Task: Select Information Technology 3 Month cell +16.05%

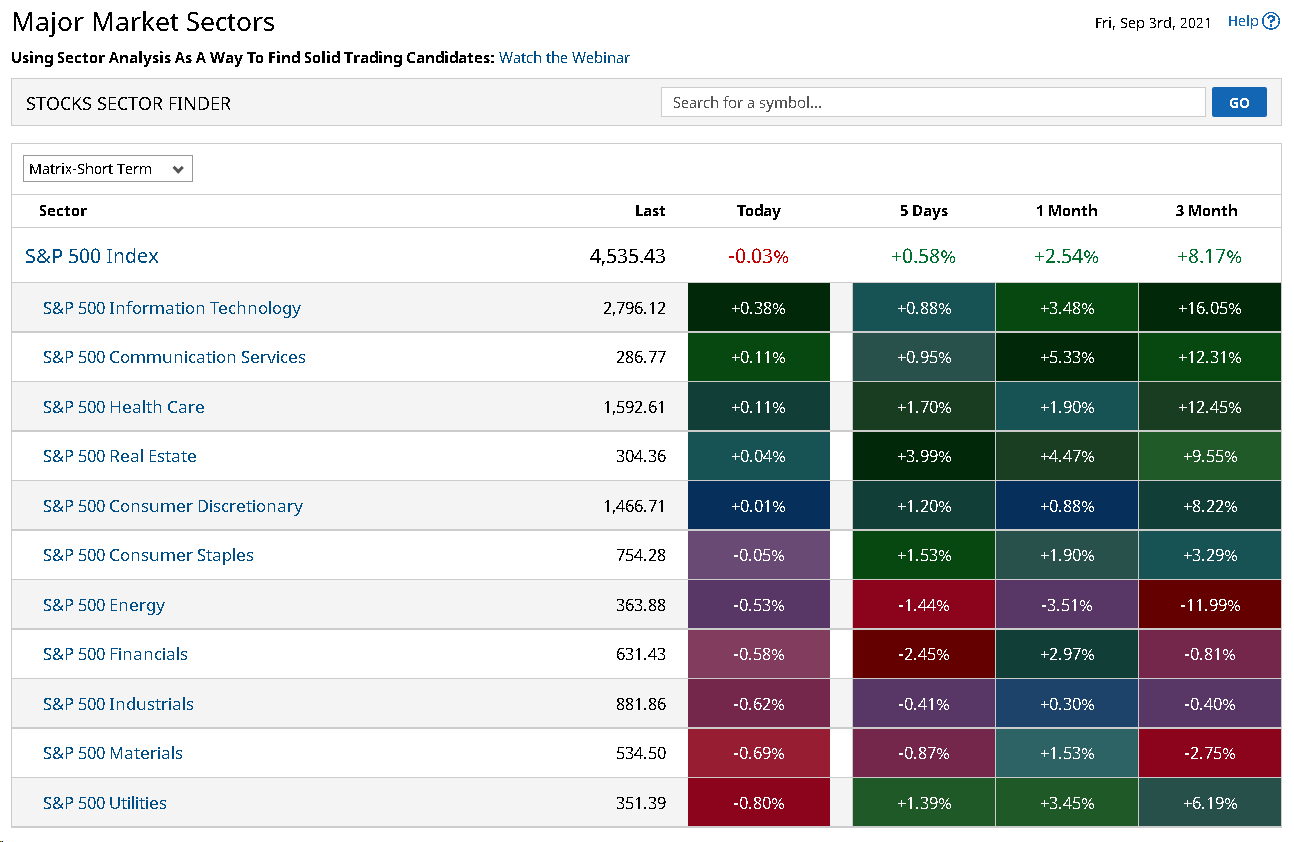Action: (x=1210, y=308)
